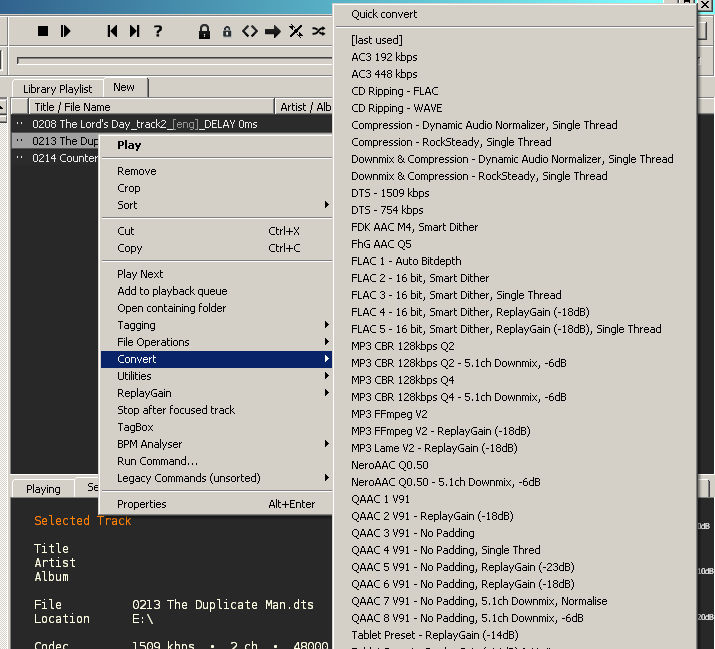Screen dimensions: 715x649
Task: Switch to the Library Playlist tab
Action: point(57,89)
